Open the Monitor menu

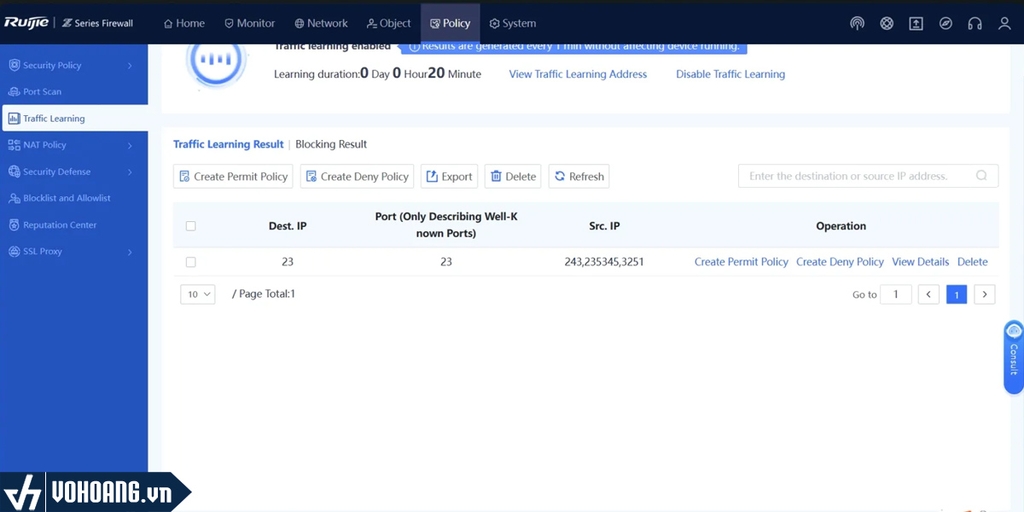tap(249, 23)
